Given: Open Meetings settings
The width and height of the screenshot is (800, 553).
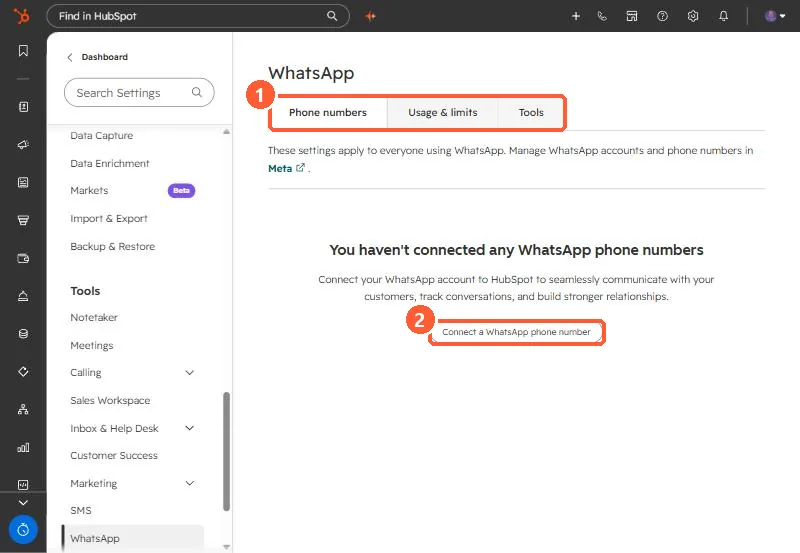Looking at the screenshot, I should click(92, 345).
